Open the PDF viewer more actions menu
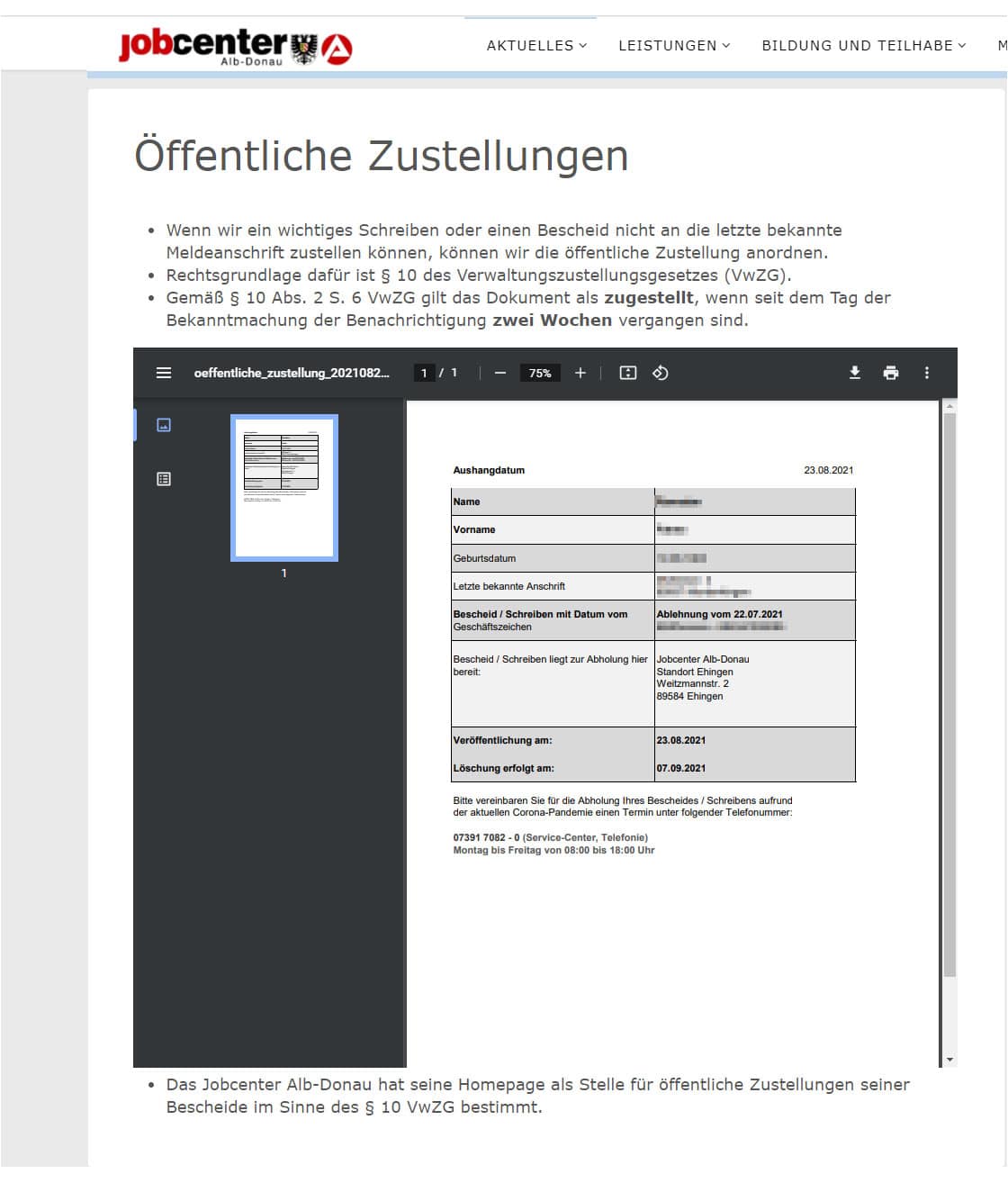The height and width of the screenshot is (1183, 1008). pyautogui.click(x=927, y=373)
